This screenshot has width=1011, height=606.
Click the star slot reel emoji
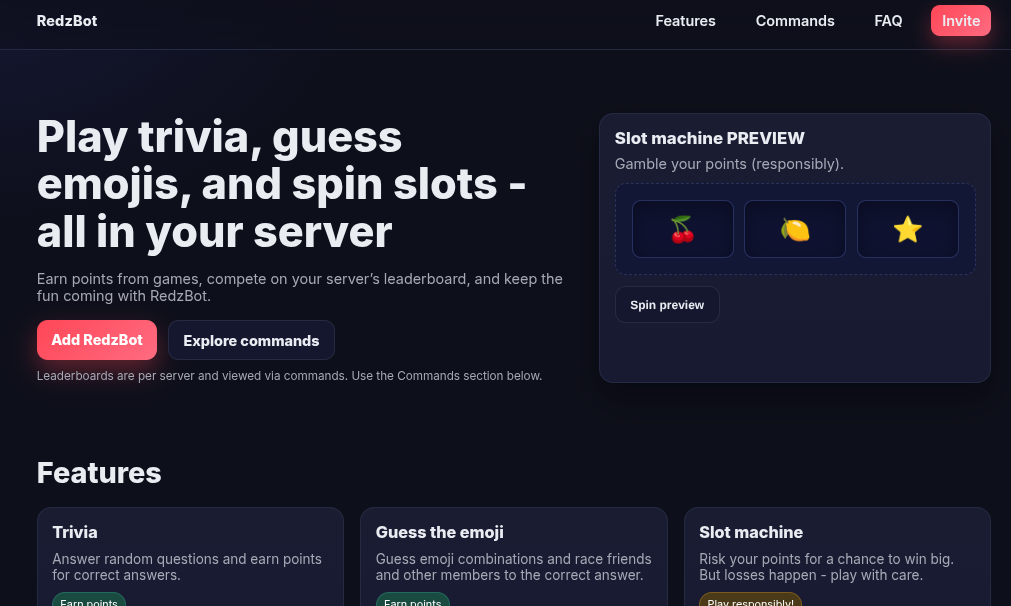(907, 229)
